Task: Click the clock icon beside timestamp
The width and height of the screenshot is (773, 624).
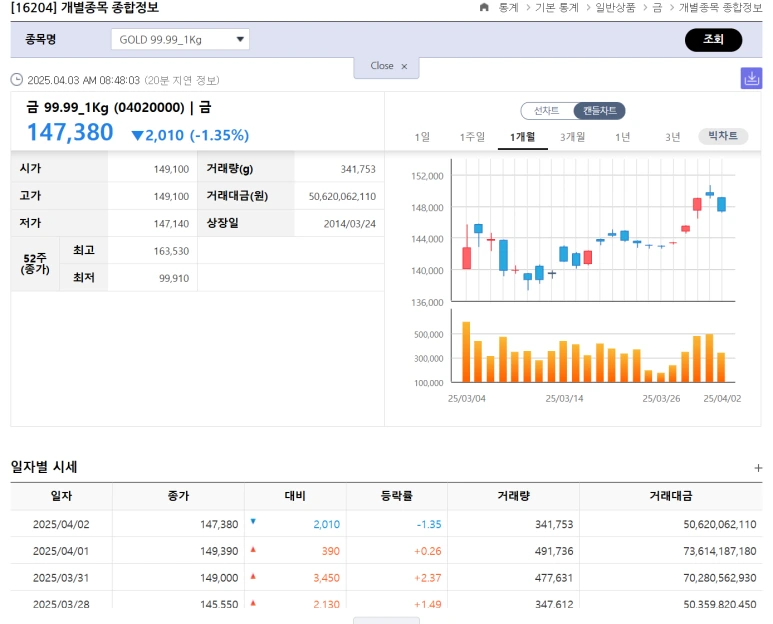Action: click(17, 80)
